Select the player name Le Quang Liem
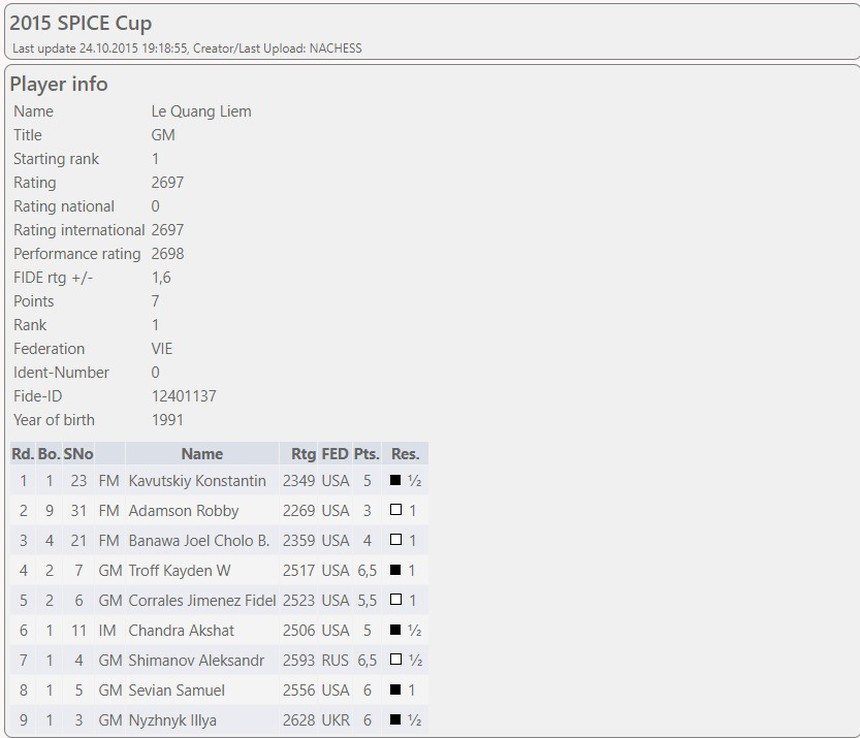 point(201,111)
